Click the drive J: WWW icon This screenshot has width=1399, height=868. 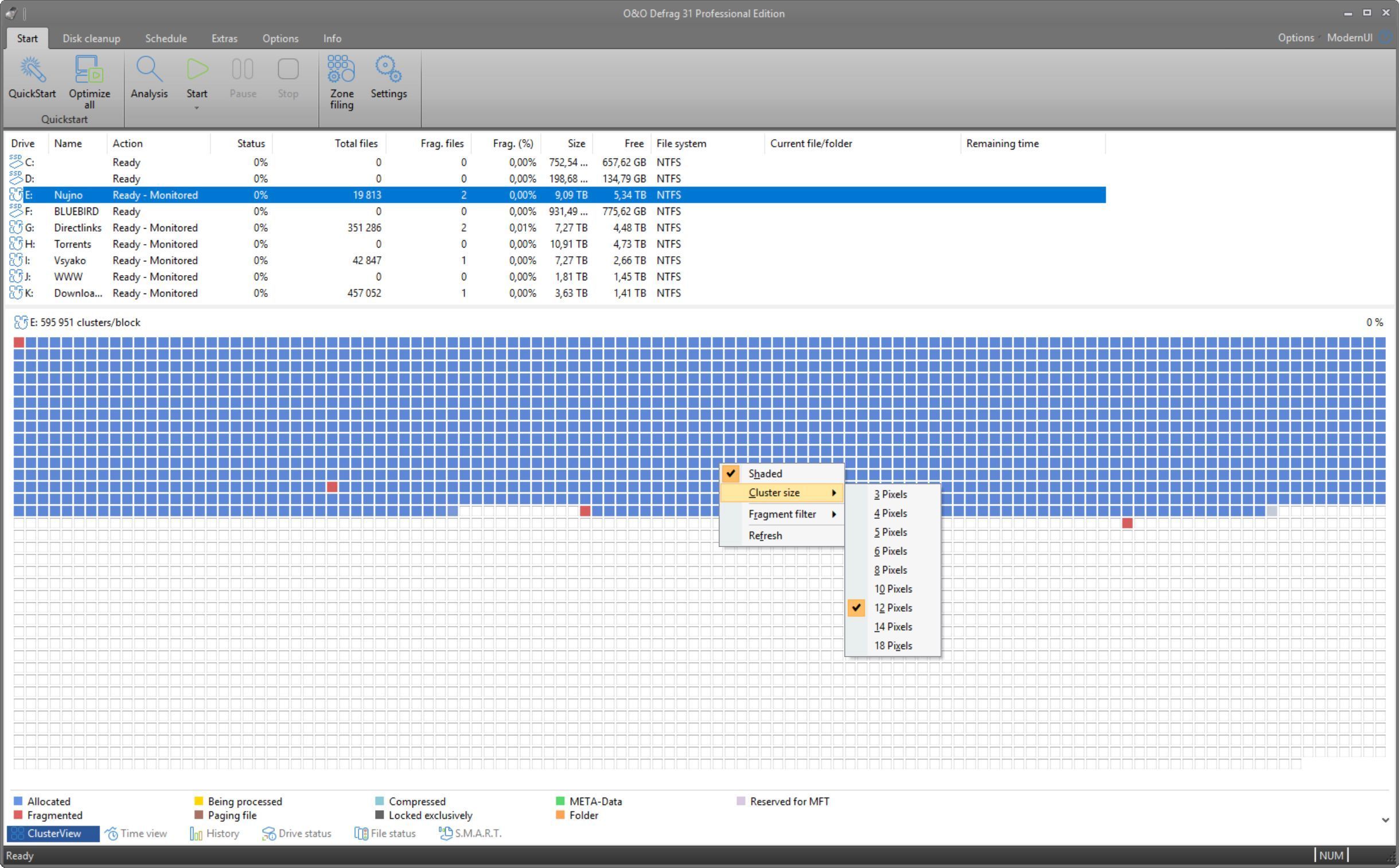16,277
